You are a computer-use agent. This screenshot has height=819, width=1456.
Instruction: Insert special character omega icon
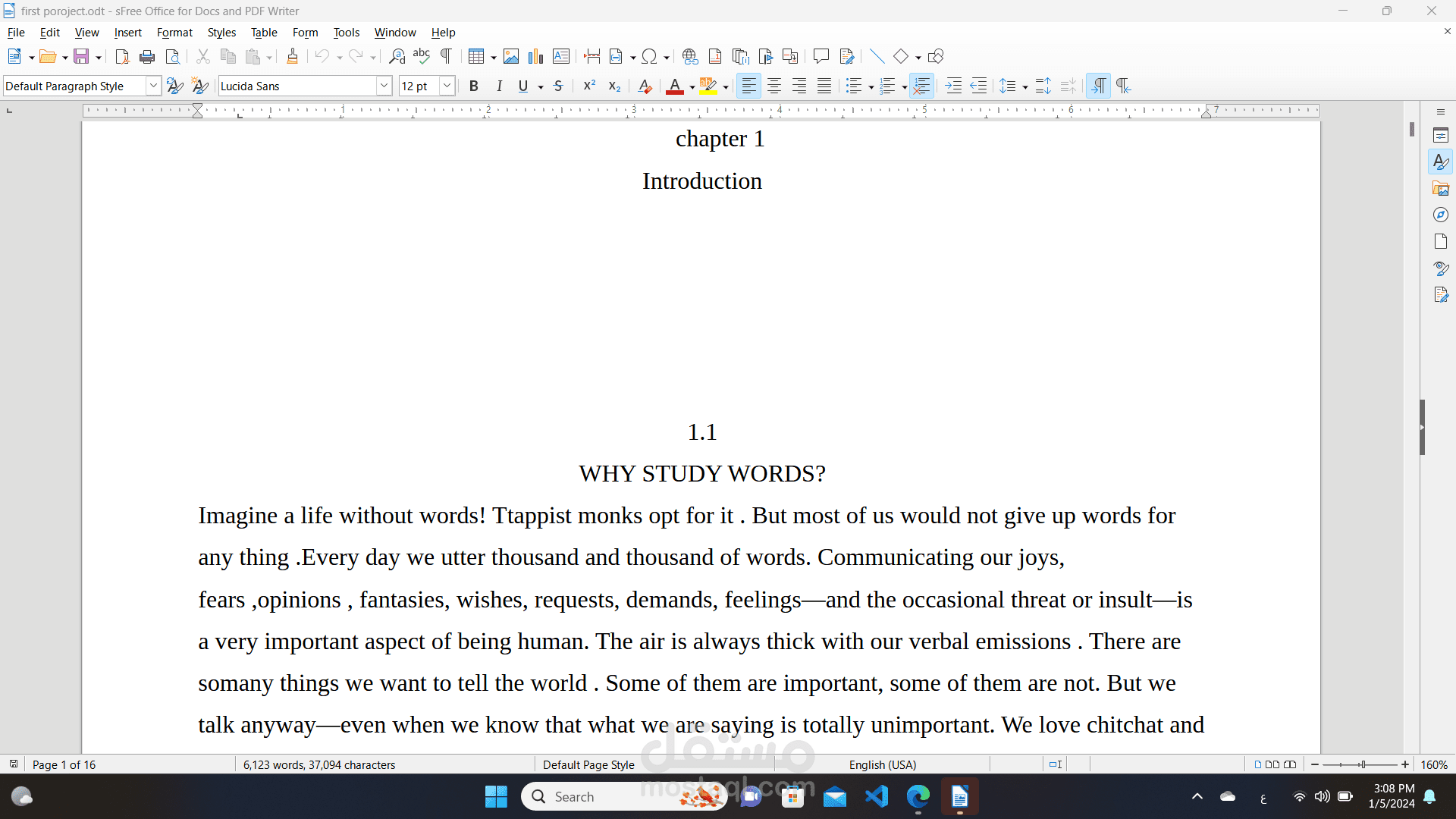click(649, 56)
